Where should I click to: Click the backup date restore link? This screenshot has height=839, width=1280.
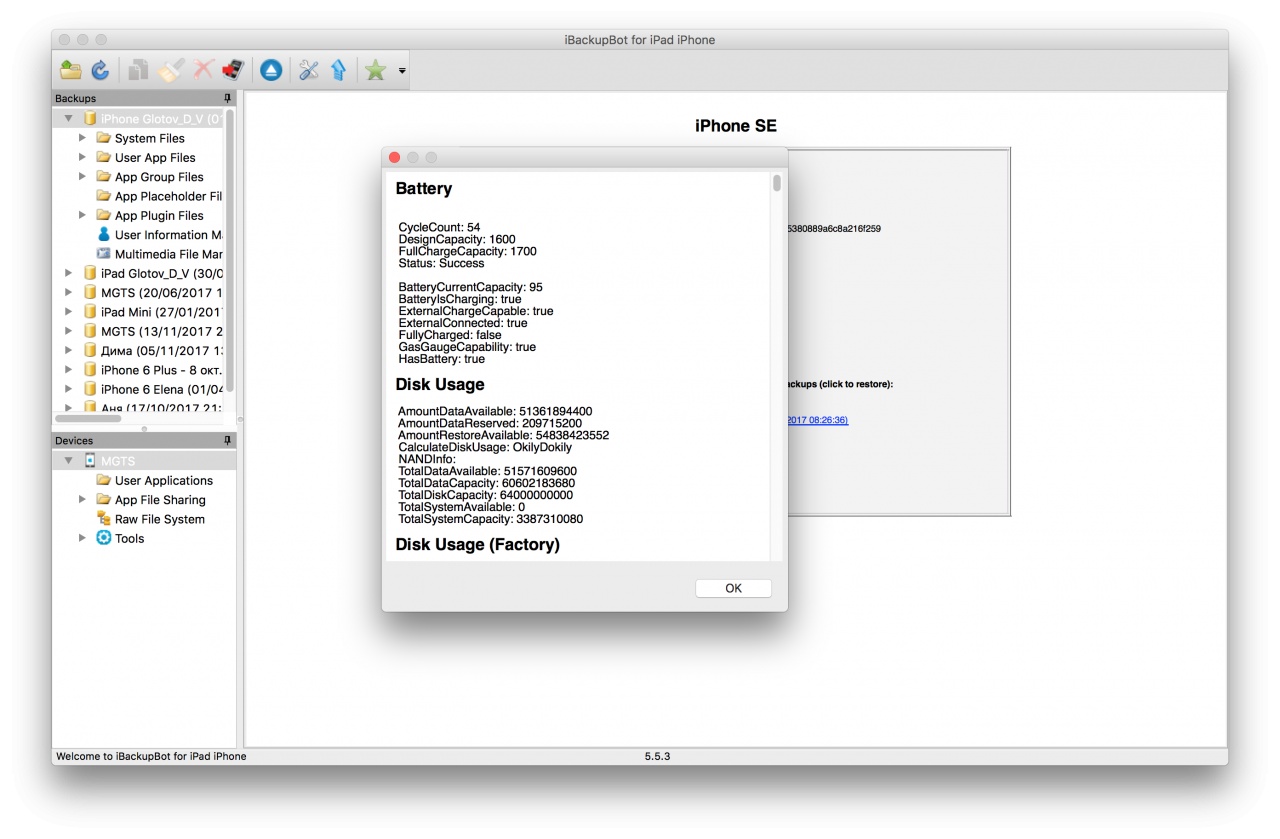[818, 420]
